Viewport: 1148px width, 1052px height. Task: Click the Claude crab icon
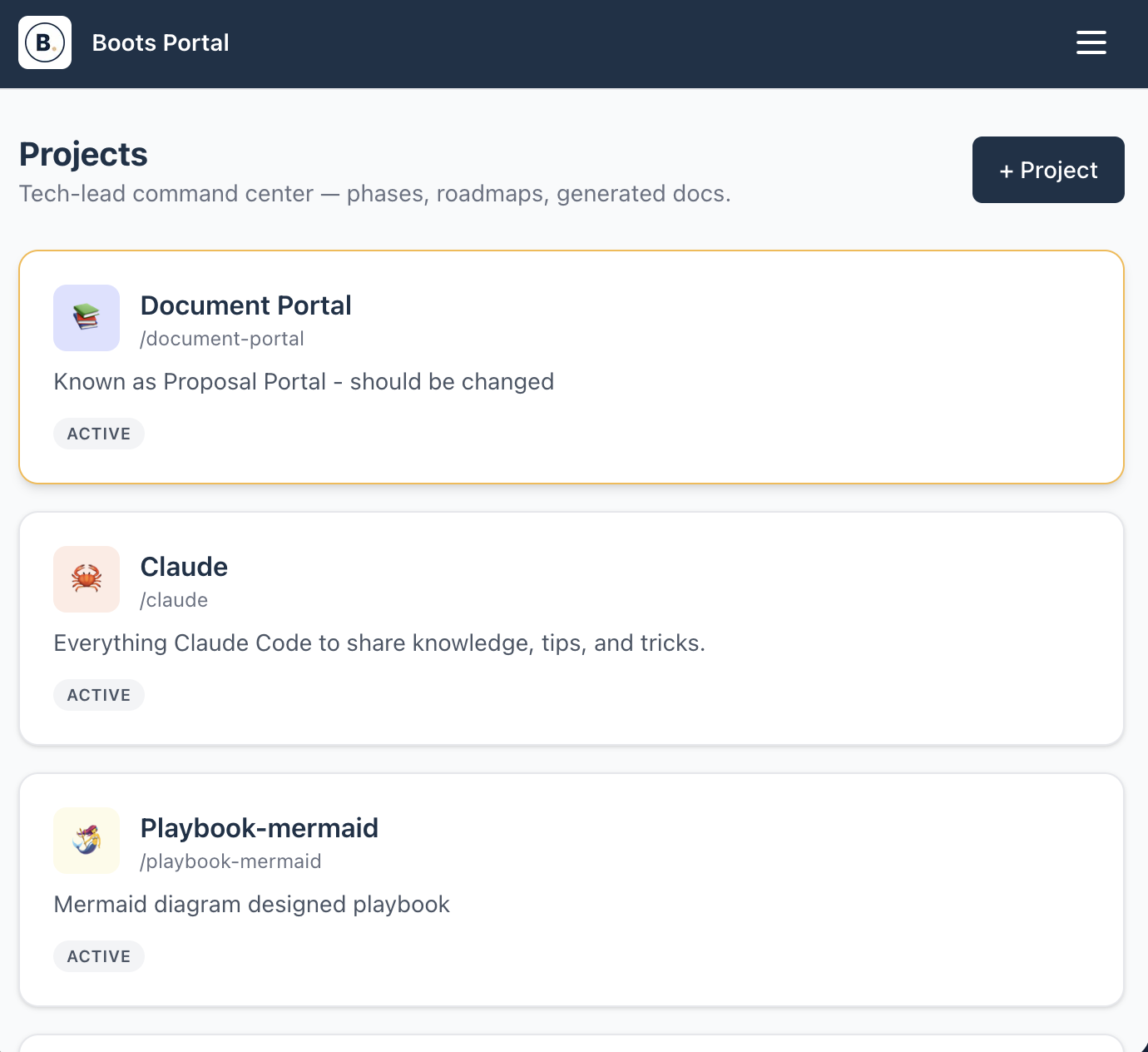[87, 579]
